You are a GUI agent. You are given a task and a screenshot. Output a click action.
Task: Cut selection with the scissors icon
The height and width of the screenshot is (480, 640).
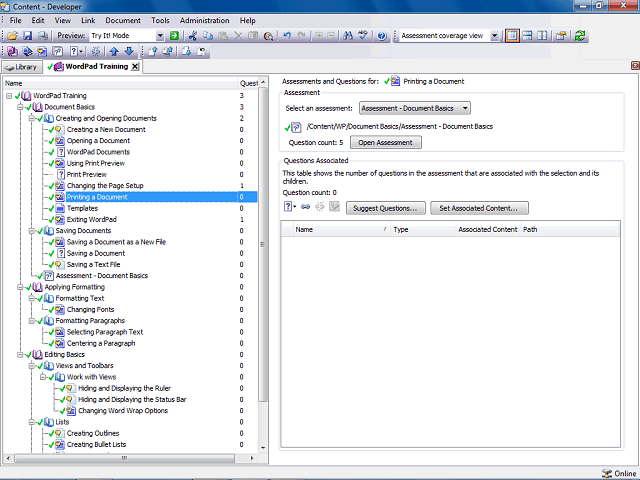tap(193, 36)
